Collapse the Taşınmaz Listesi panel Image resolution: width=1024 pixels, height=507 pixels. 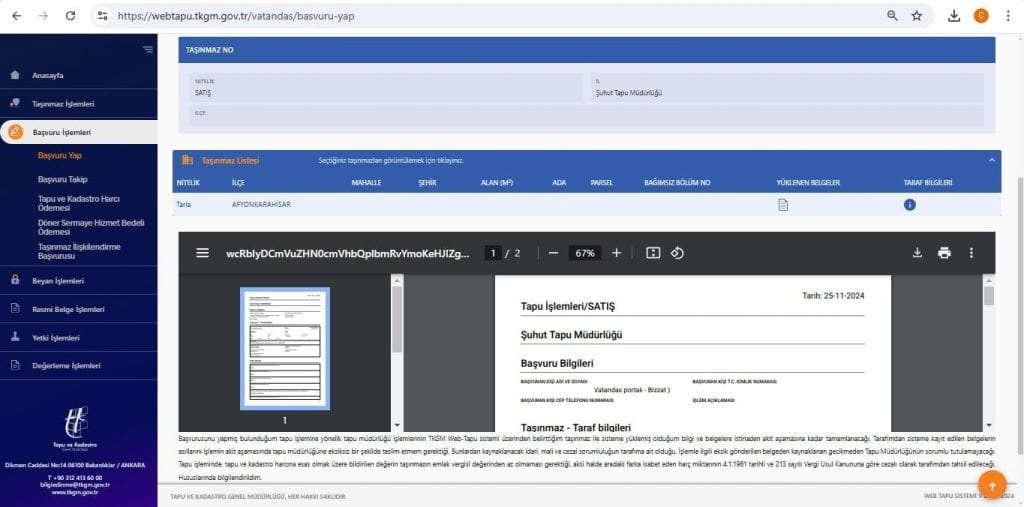(x=991, y=160)
